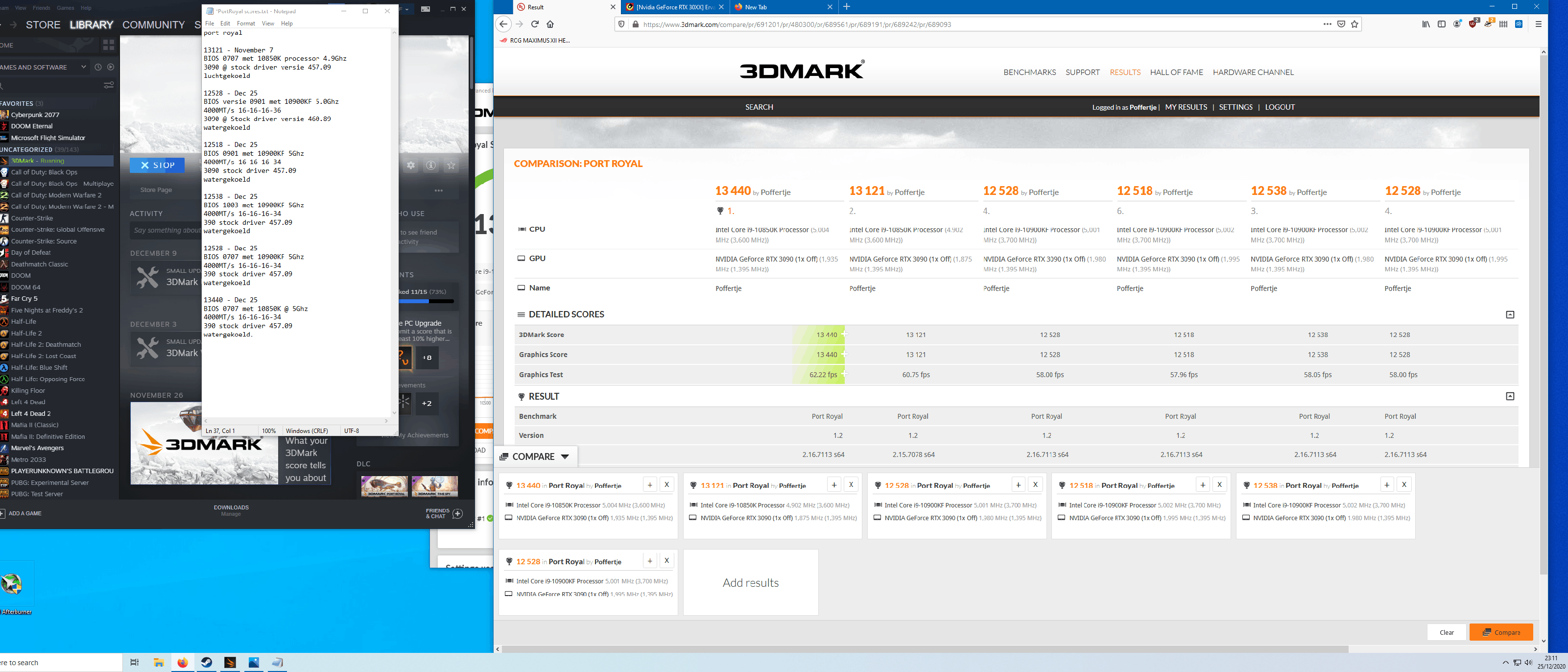Click the uBlock Origin extension icon

coord(1473,24)
